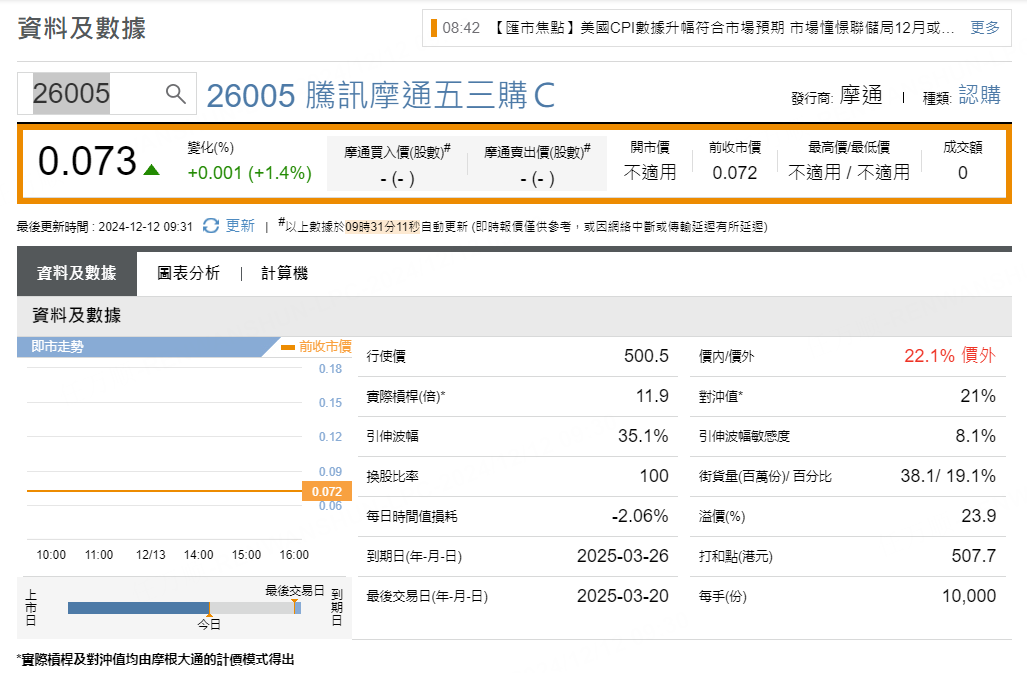Click the warrant code search field

coord(90,94)
